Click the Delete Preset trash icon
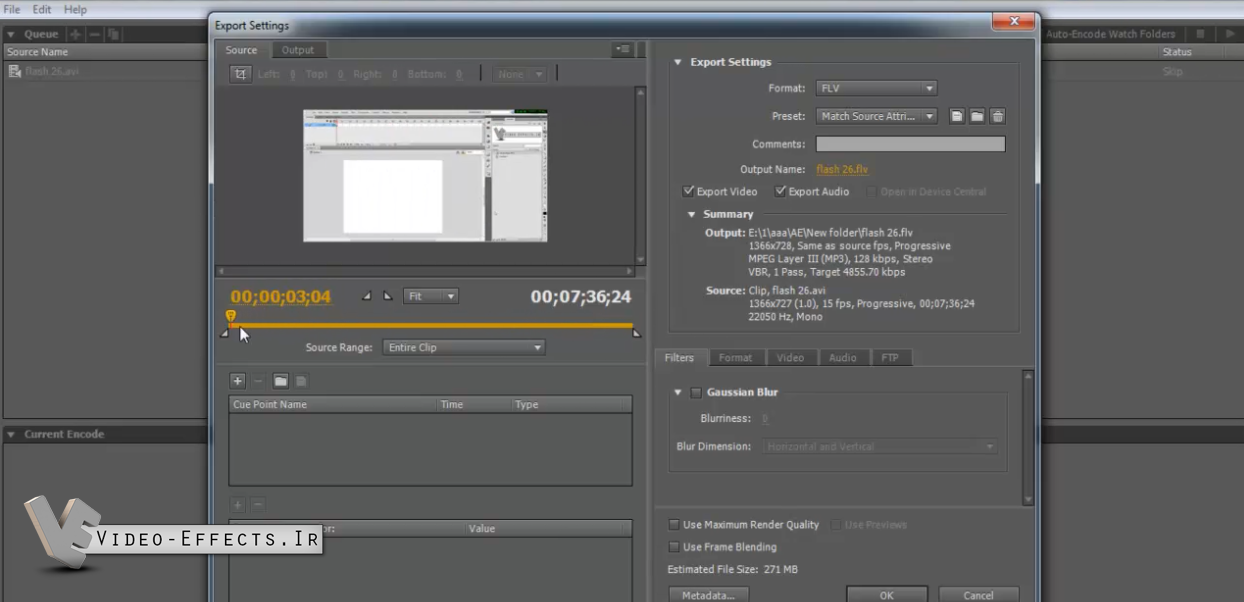Viewport: 1244px width, 602px height. [997, 116]
